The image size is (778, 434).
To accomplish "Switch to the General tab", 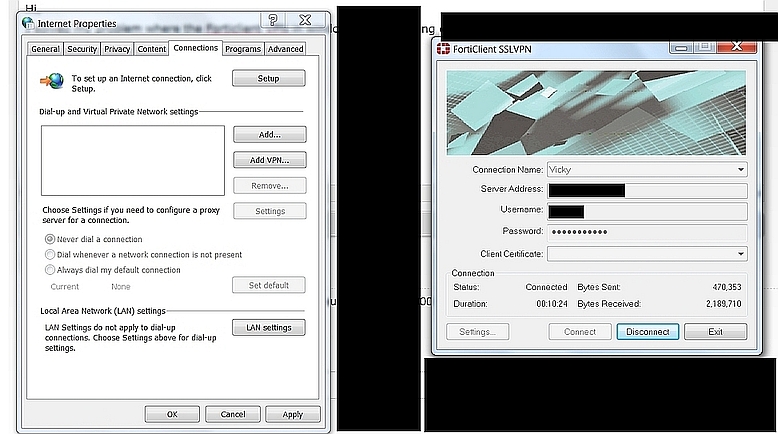I will pos(45,49).
